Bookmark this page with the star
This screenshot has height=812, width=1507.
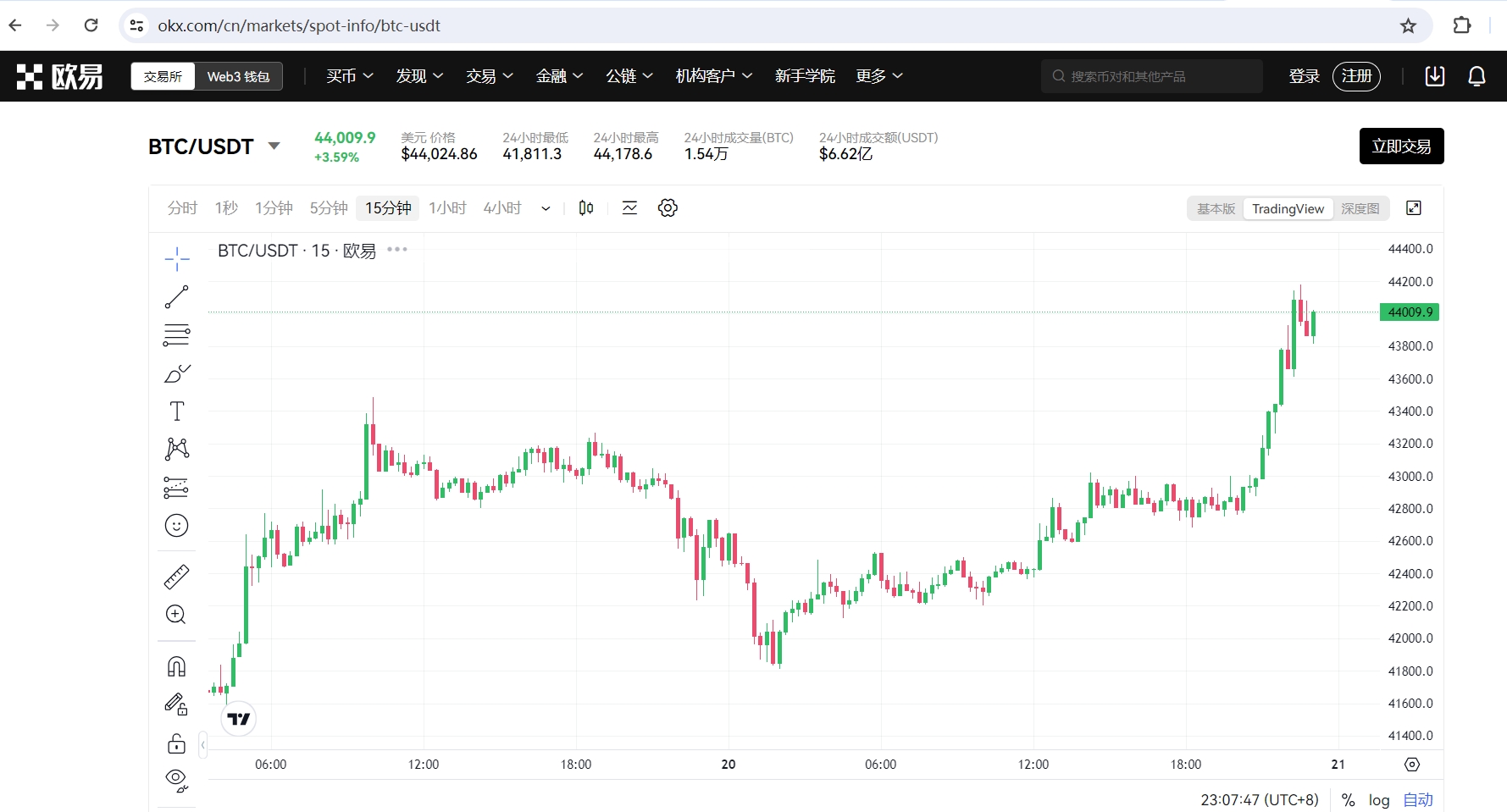click(x=1408, y=25)
